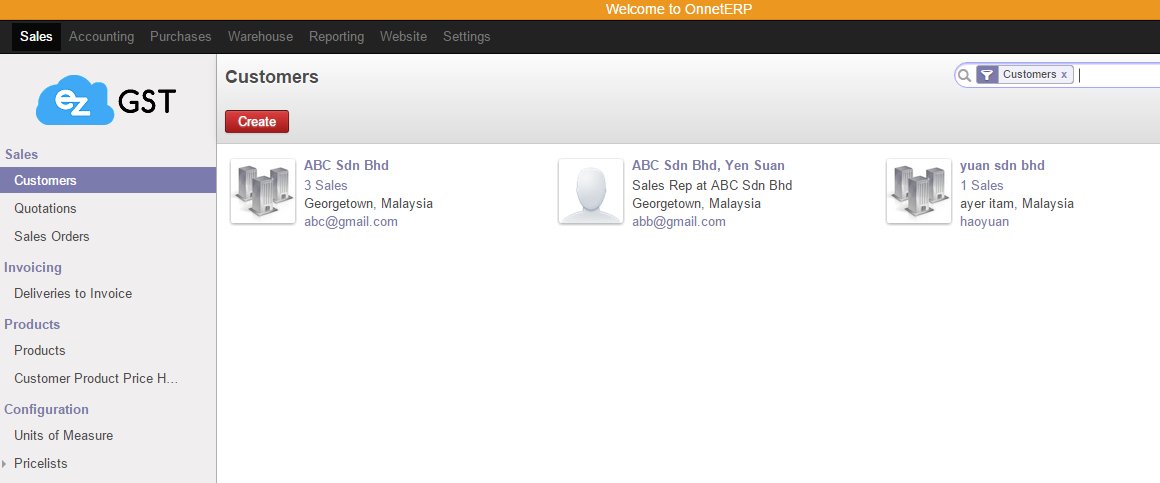1160x483 pixels.
Task: Click the haoyuan email link
Action: tap(985, 222)
